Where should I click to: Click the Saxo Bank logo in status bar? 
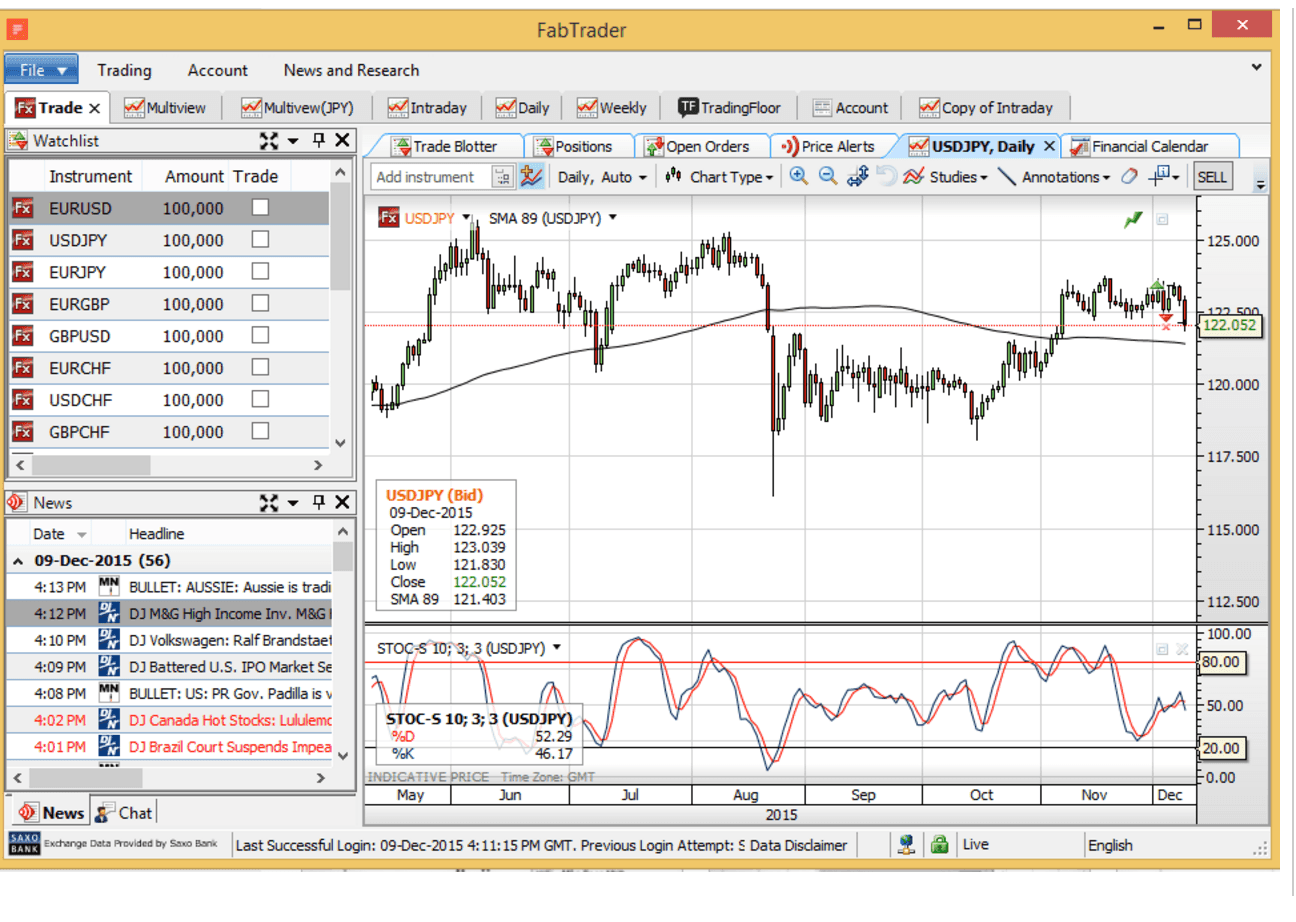[x=24, y=844]
